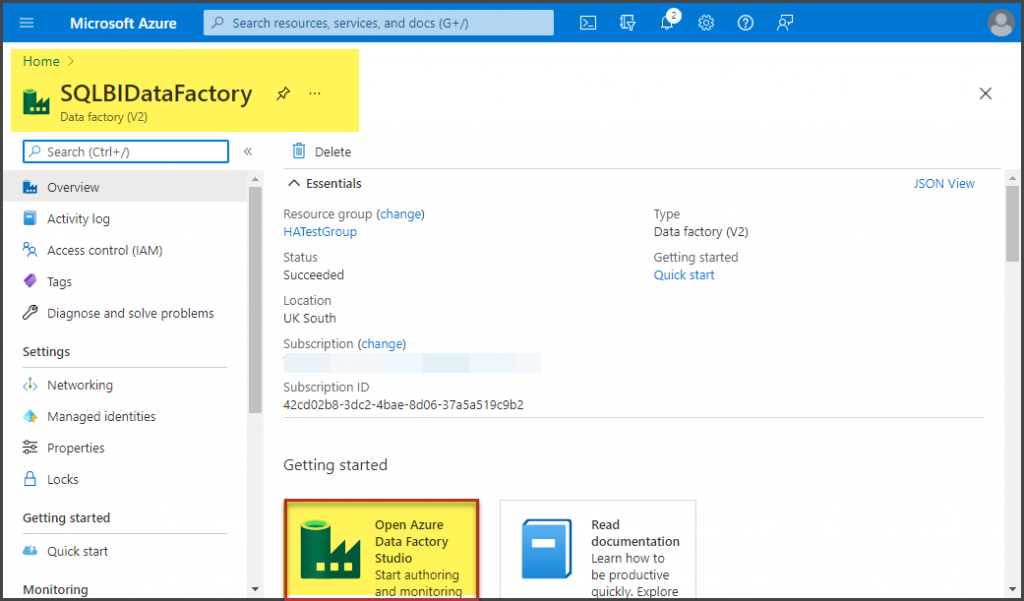The height and width of the screenshot is (601, 1024).
Task: Open the notifications bell
Action: pos(667,22)
